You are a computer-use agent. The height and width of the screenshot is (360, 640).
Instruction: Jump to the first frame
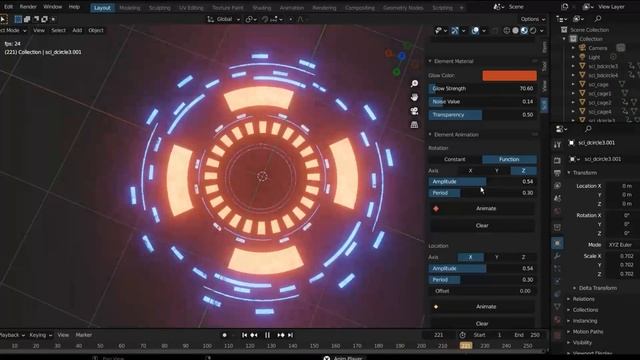[244, 335]
